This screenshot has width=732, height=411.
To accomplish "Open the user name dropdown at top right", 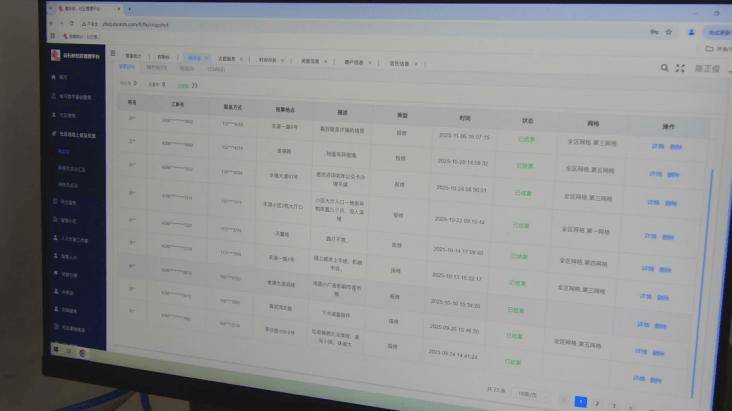I will (706, 68).
